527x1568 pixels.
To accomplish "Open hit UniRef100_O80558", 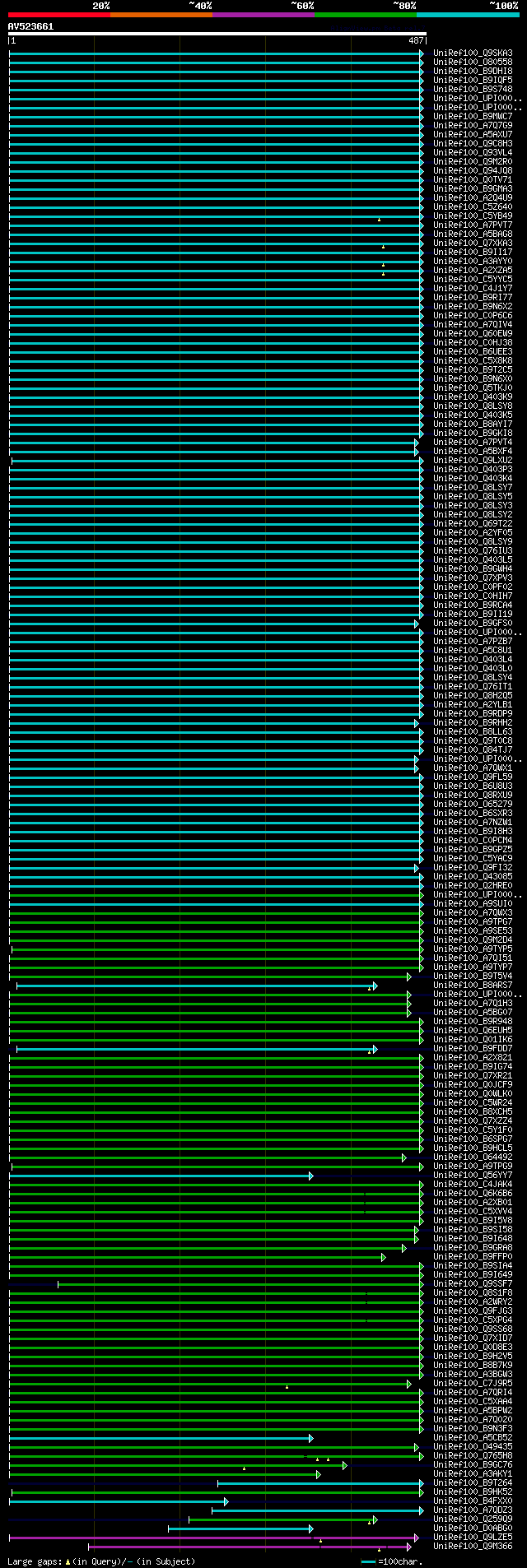I will pos(473,62).
